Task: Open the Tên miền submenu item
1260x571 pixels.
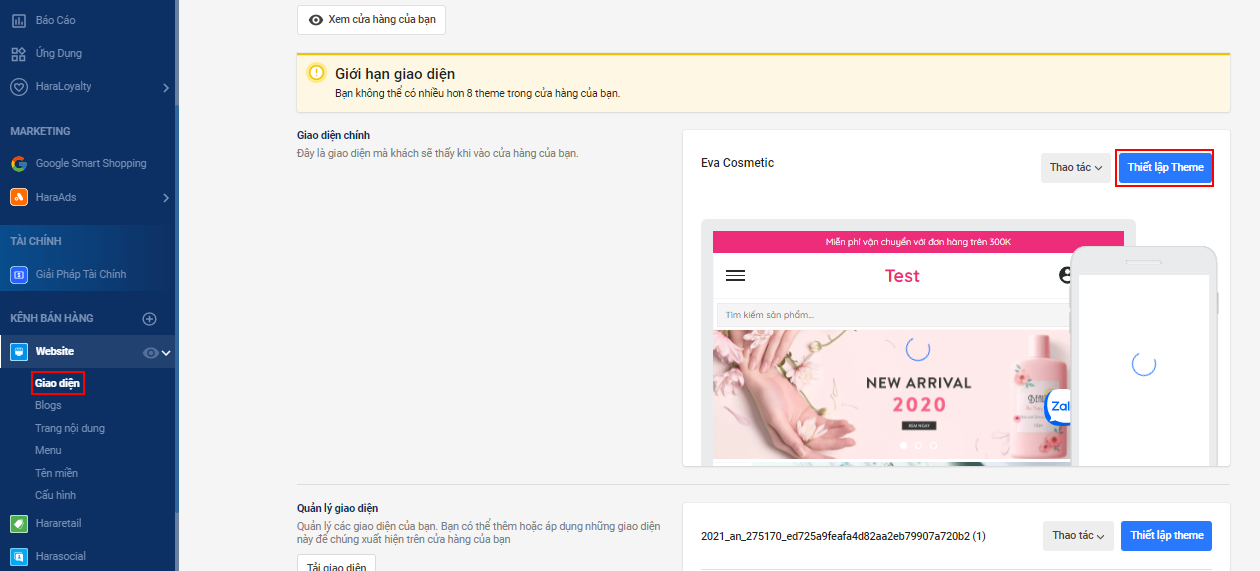Action: pyautogui.click(x=57, y=473)
